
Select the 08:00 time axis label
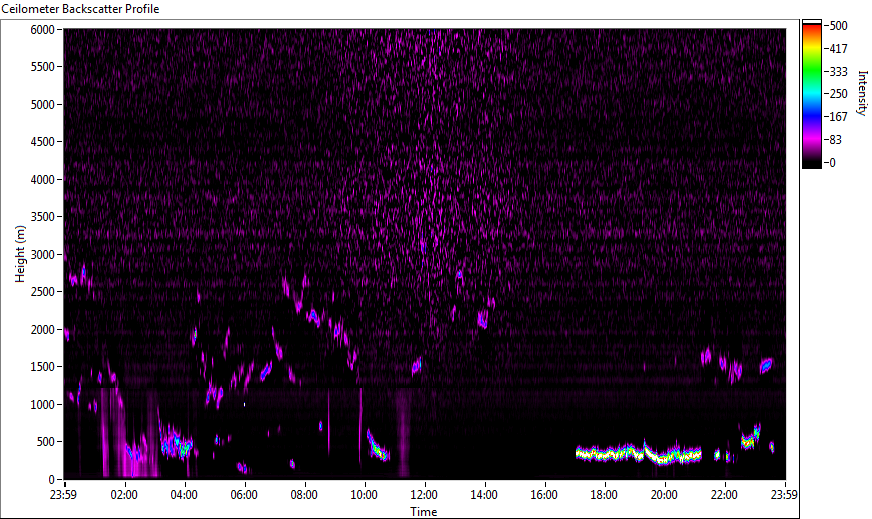tap(304, 495)
